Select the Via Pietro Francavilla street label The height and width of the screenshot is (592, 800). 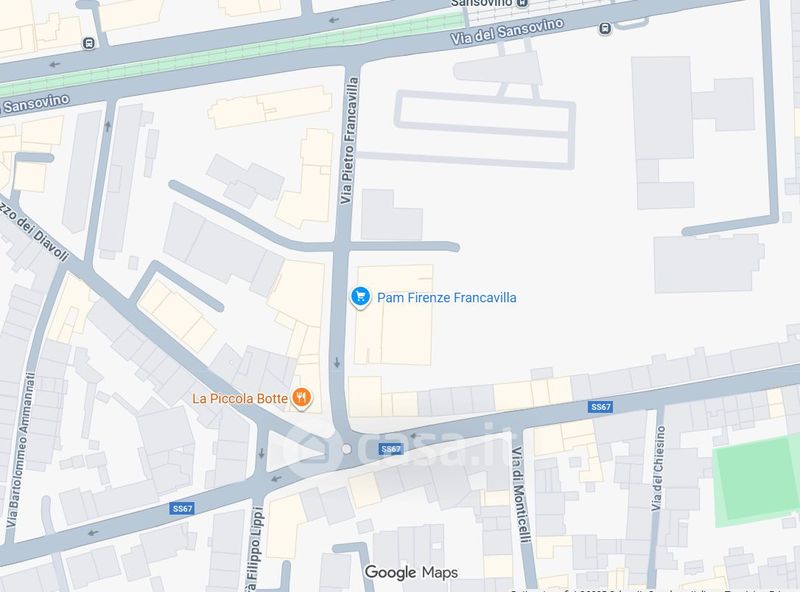pos(349,141)
